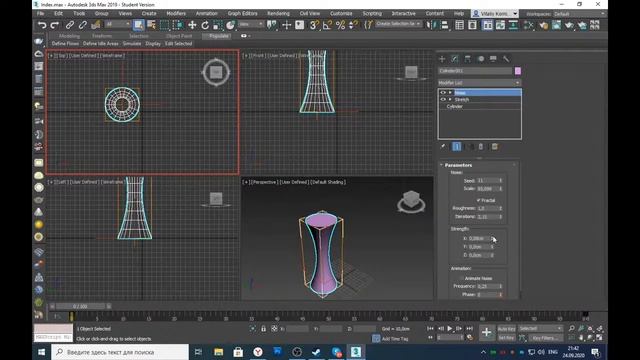Open the Create Selection Set dropdown
This screenshot has height=360, width=640.
pyautogui.click(x=398, y=24)
